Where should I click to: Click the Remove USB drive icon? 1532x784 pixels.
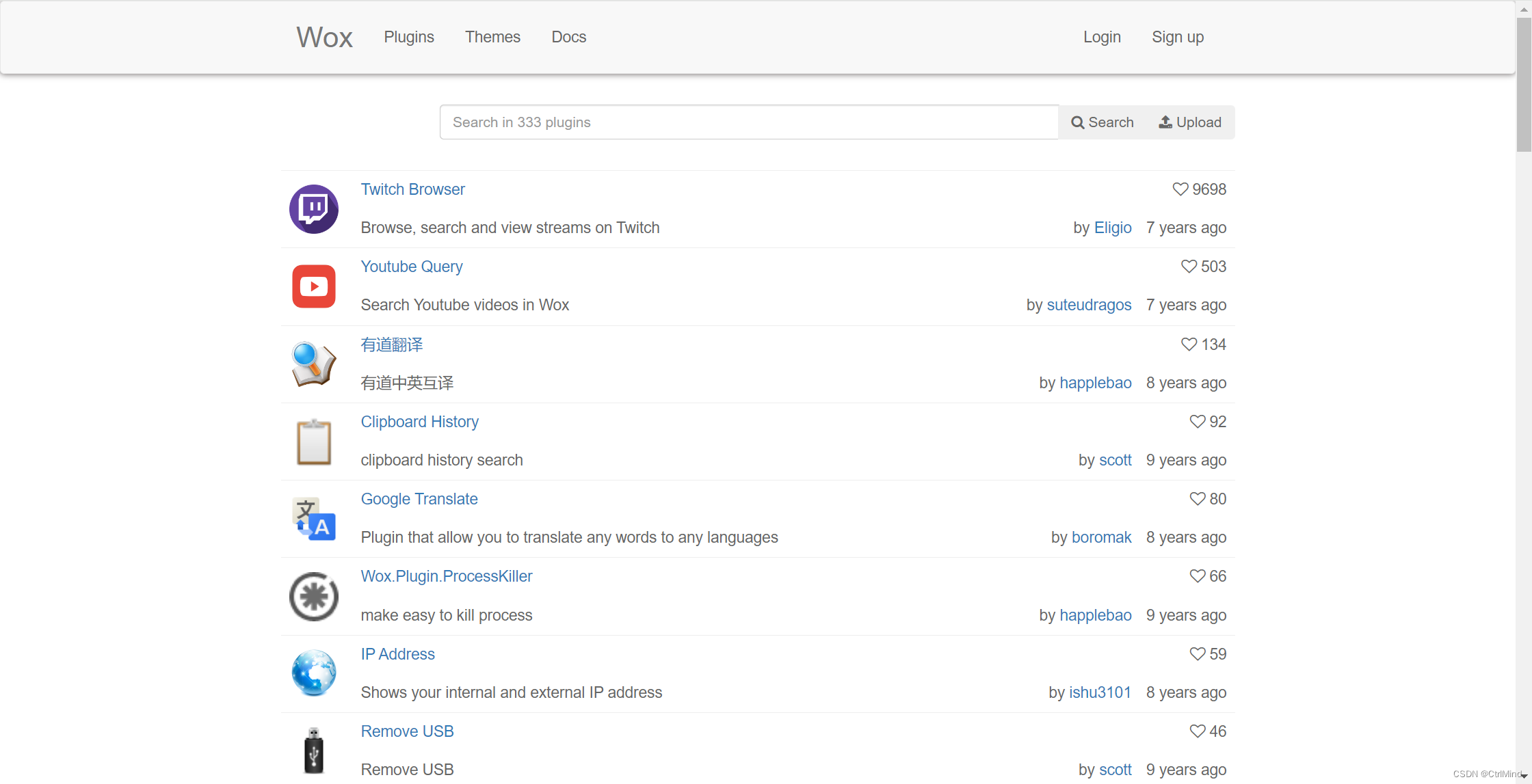[x=313, y=751]
